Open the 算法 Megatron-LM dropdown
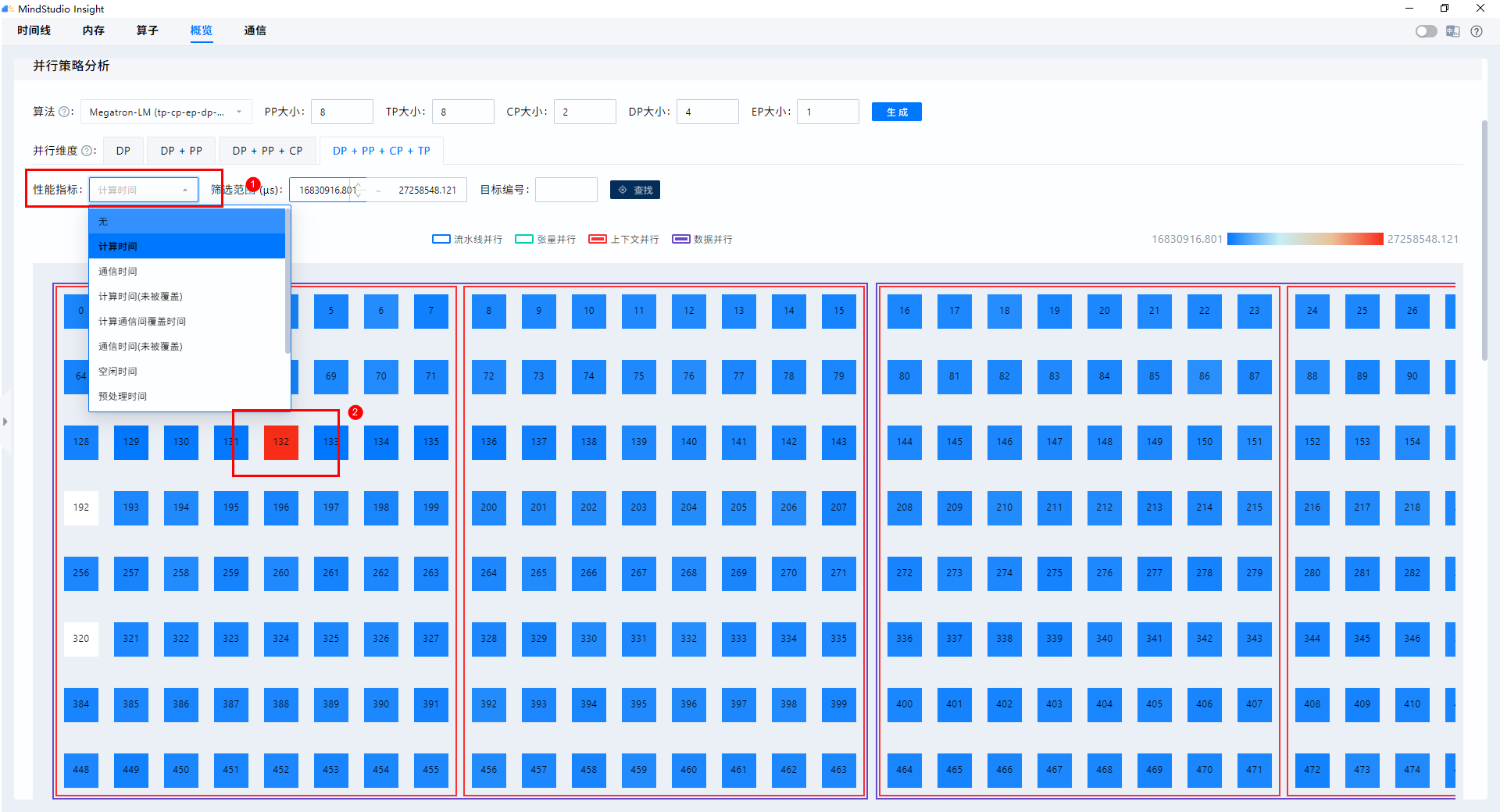Screen dimensions: 1500x812 166,112
